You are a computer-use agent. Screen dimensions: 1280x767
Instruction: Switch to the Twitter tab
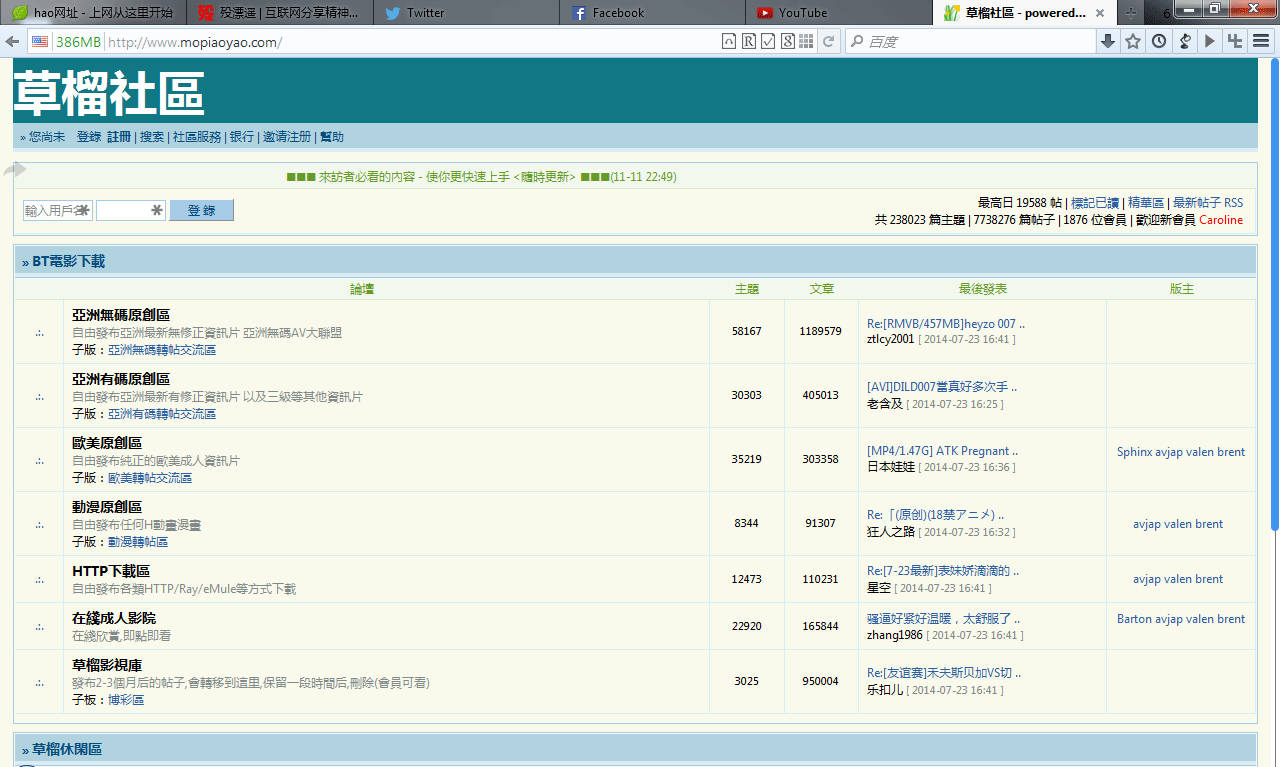pyautogui.click(x=466, y=13)
